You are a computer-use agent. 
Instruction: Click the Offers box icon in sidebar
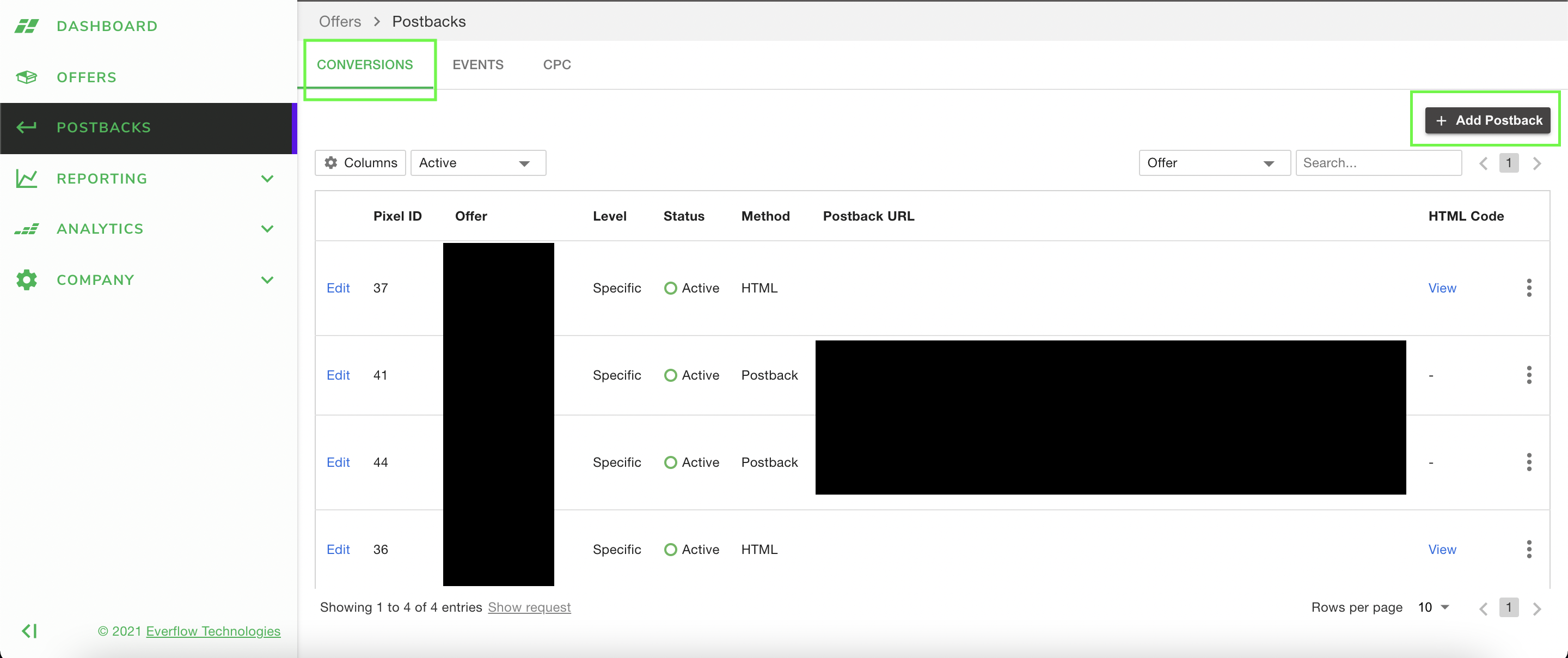point(26,77)
